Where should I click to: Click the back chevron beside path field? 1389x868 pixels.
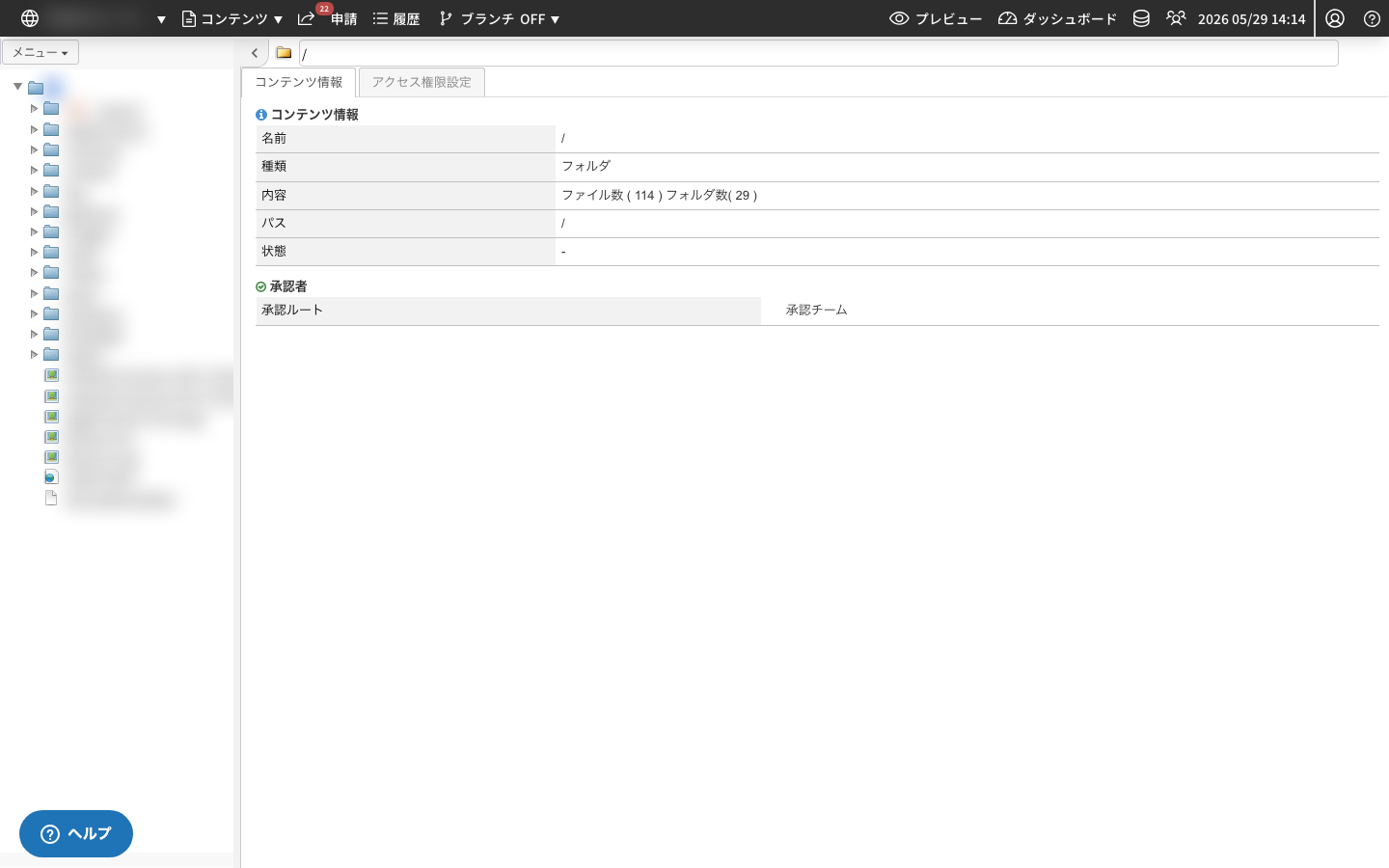[x=255, y=53]
